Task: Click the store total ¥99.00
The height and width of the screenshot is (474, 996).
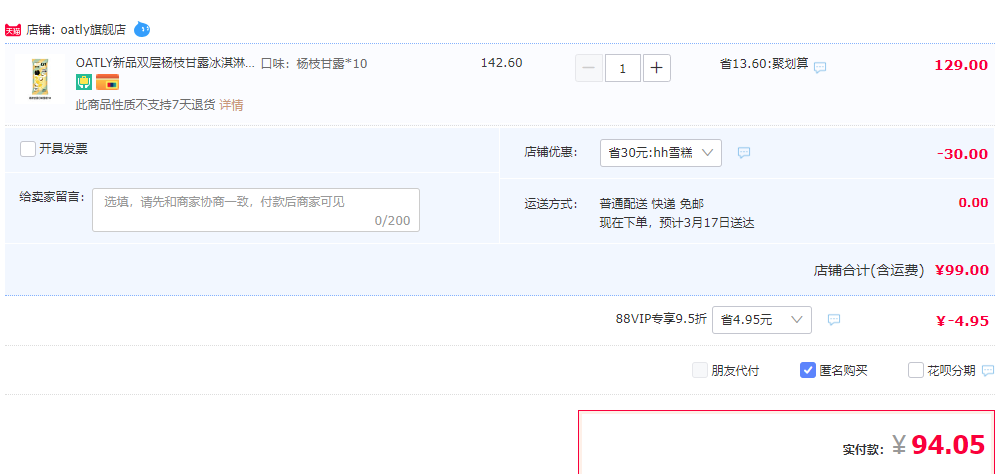Action: [x=962, y=270]
